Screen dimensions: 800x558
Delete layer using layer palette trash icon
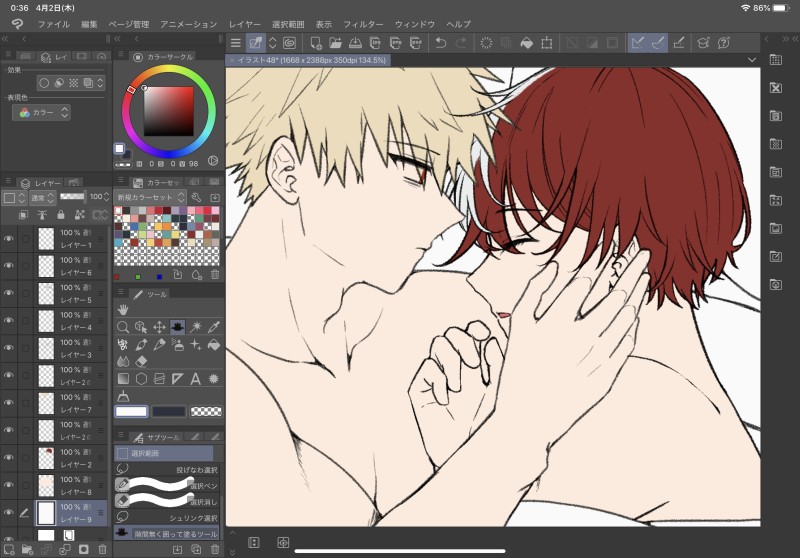click(x=102, y=549)
